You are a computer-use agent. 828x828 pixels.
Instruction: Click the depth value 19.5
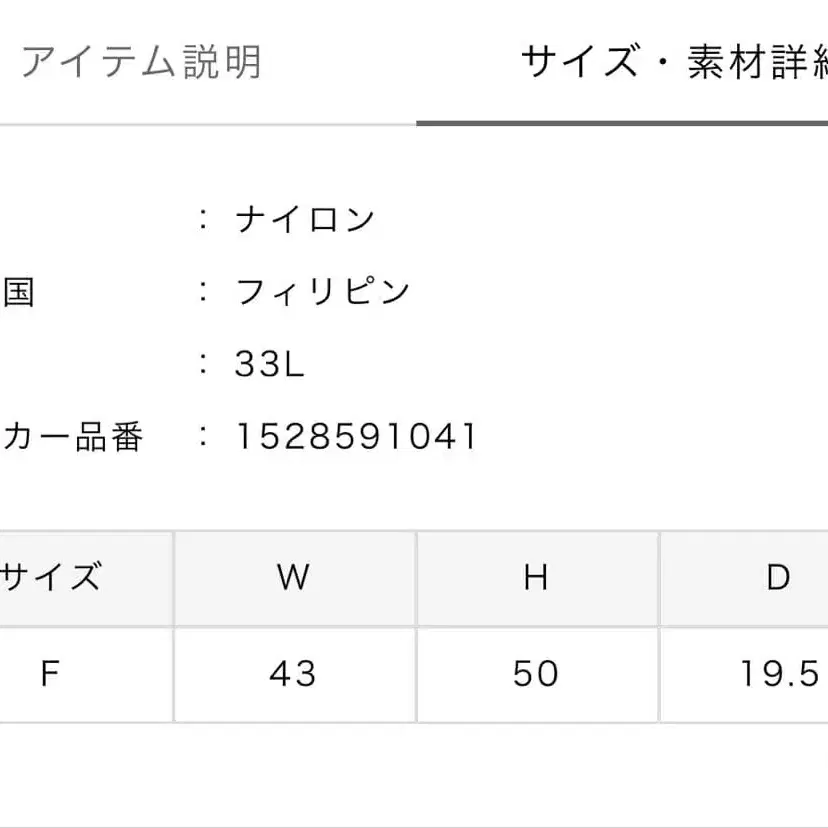tap(779, 674)
